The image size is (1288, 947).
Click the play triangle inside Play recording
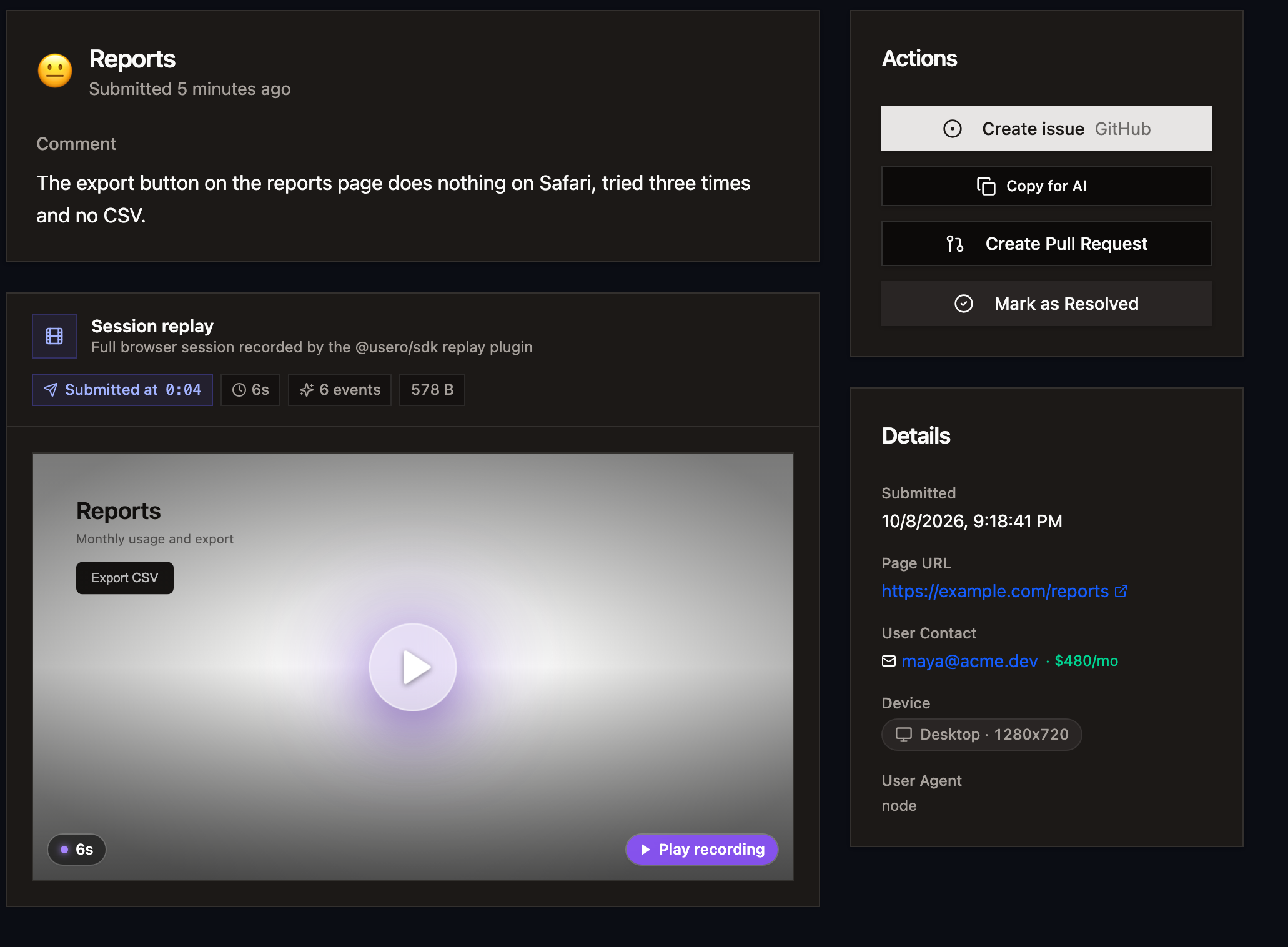[x=645, y=850]
